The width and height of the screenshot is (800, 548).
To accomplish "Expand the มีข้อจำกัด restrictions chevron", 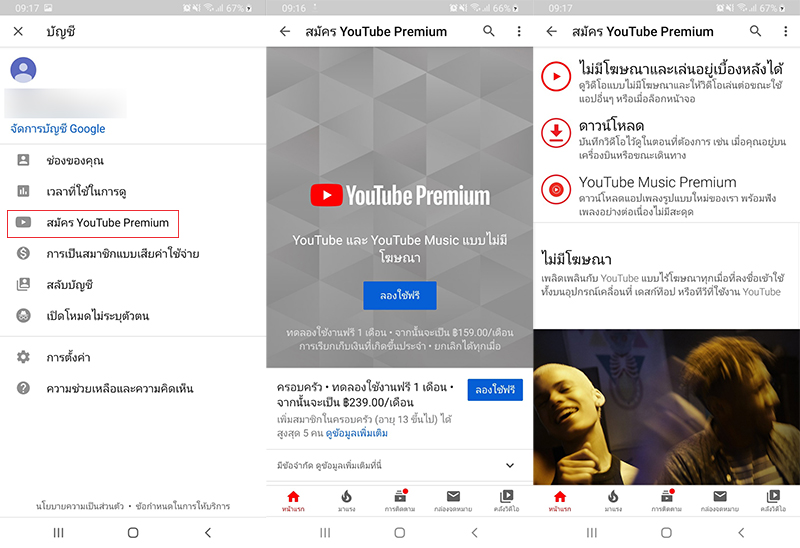I will tap(510, 465).
